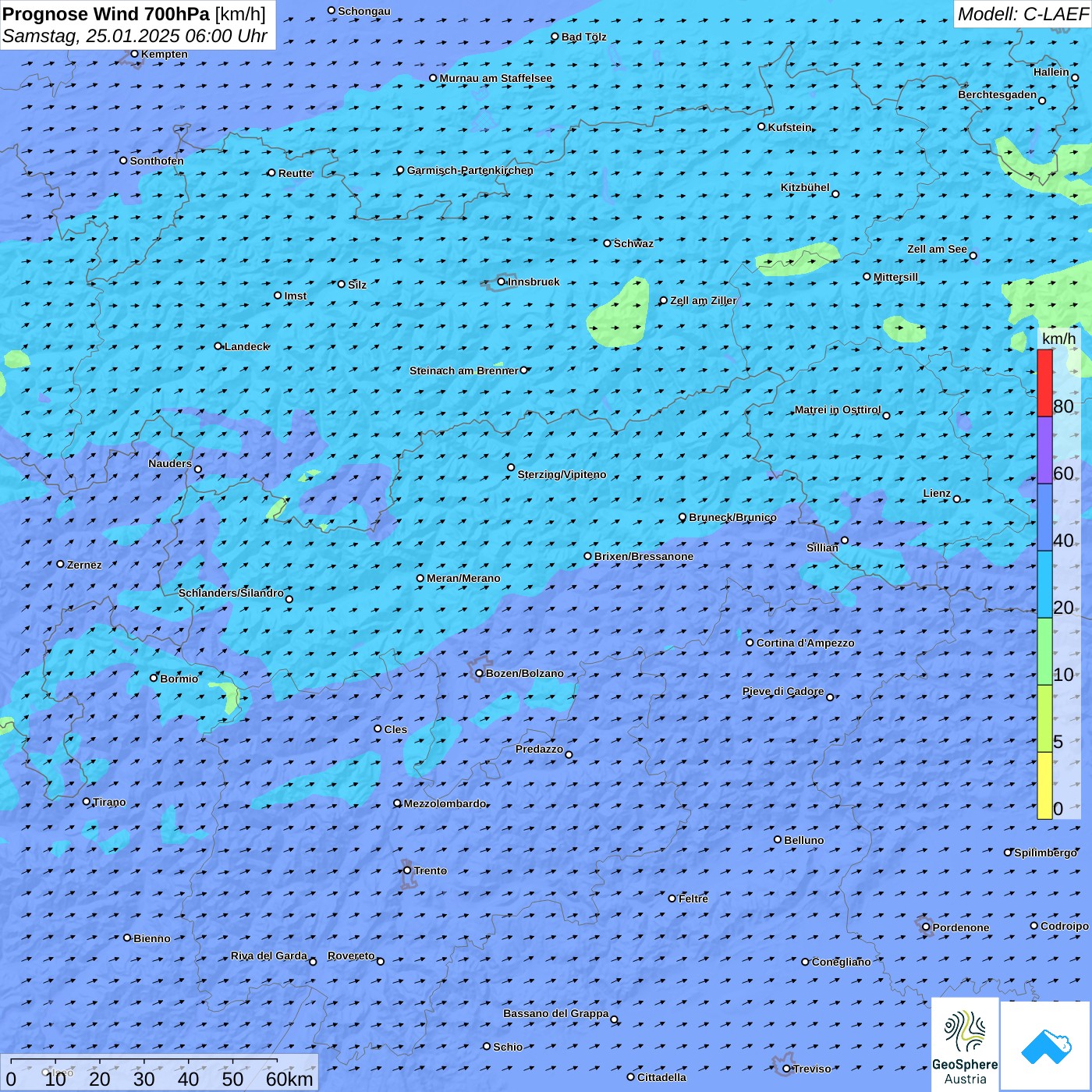Click the Kitzbühel location marker
Viewport: 1092px width, 1092px height.
point(835,194)
